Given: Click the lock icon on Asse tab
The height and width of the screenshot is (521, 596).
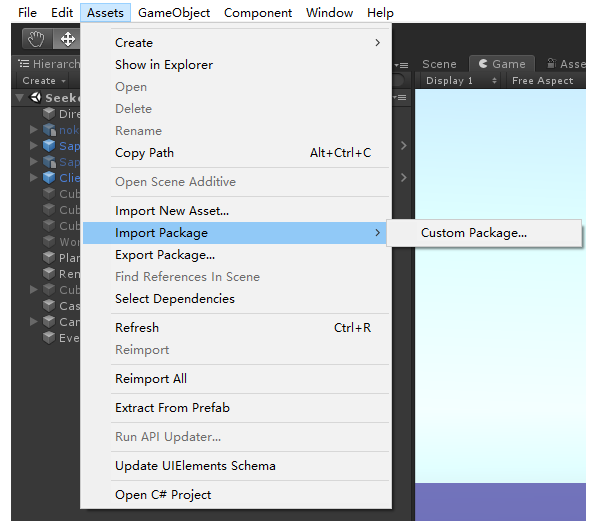Looking at the screenshot, I should [551, 63].
